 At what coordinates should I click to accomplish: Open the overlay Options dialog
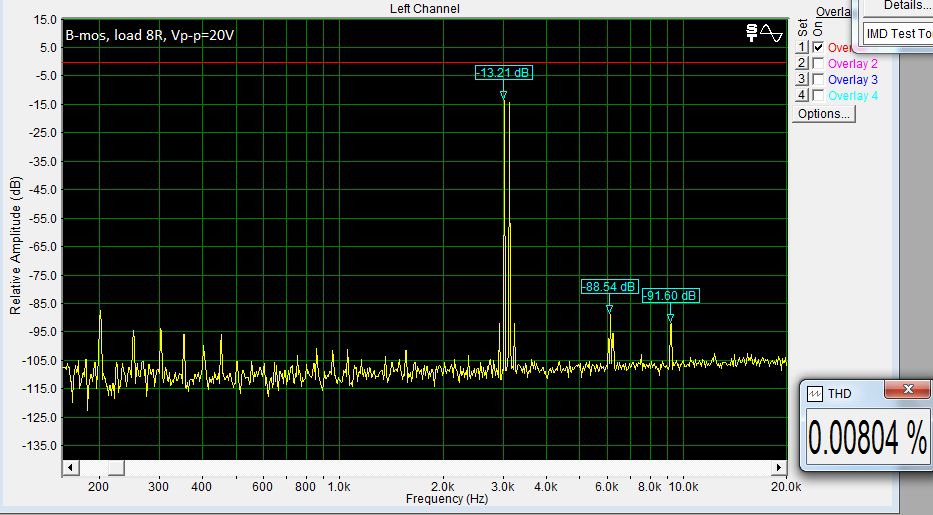tap(824, 114)
